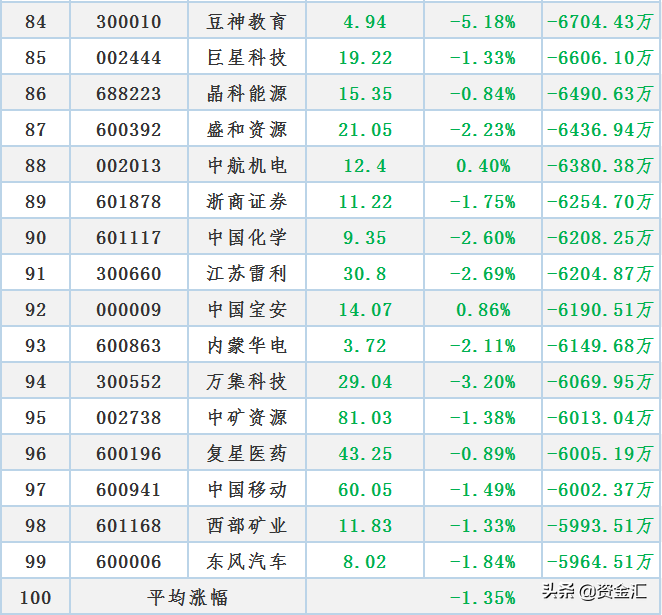662x615 pixels.
Task: Select stock code 000009
Action: tap(129, 310)
